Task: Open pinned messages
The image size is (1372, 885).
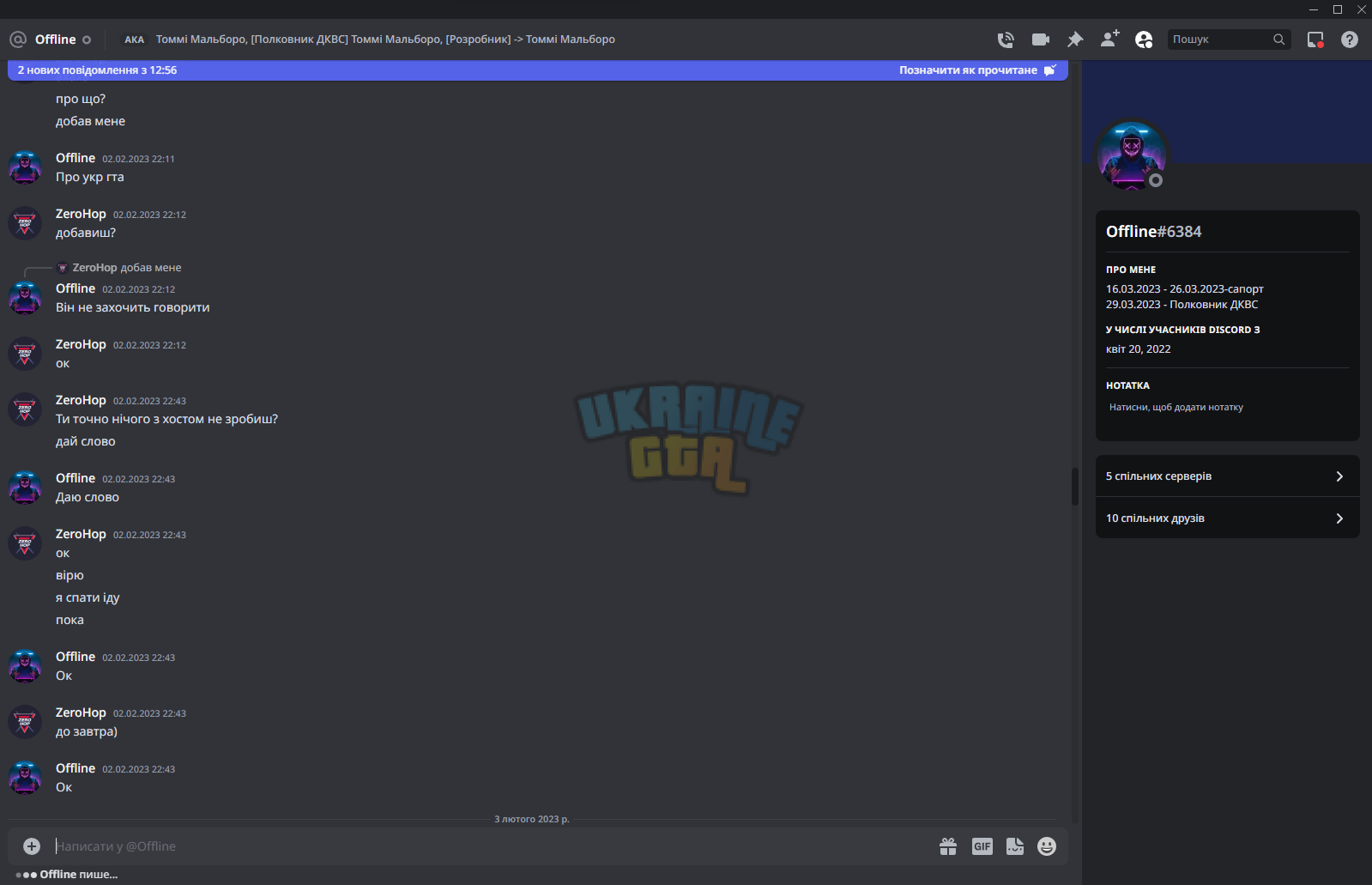Action: tap(1075, 39)
